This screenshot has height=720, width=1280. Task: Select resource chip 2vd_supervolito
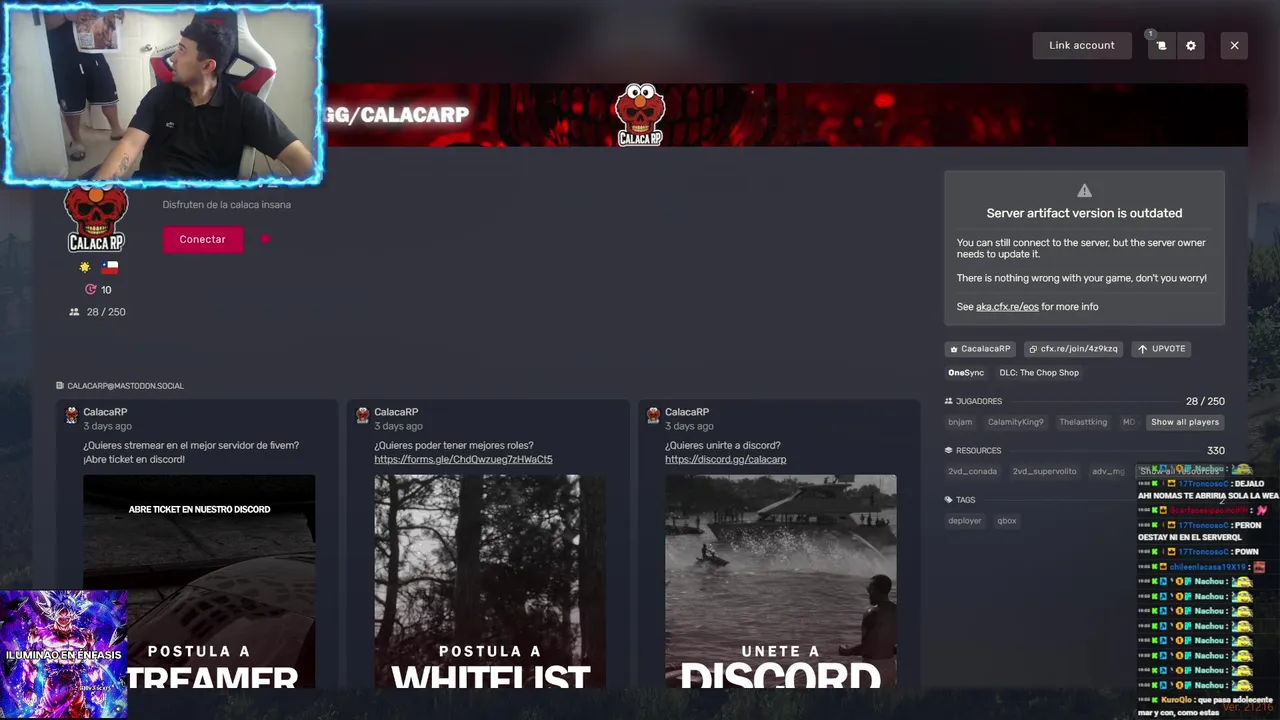point(1044,471)
